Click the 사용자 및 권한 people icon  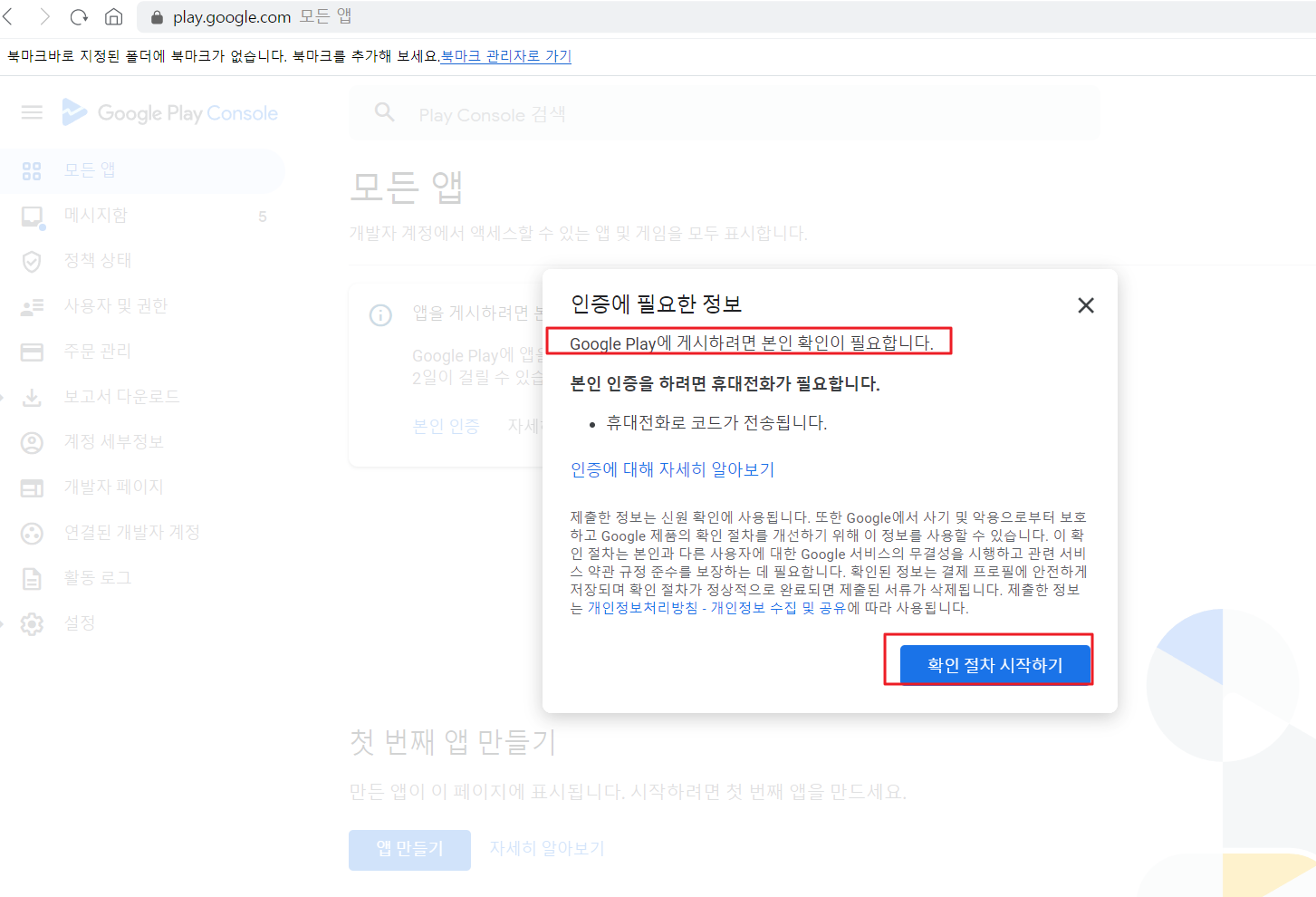(32, 306)
